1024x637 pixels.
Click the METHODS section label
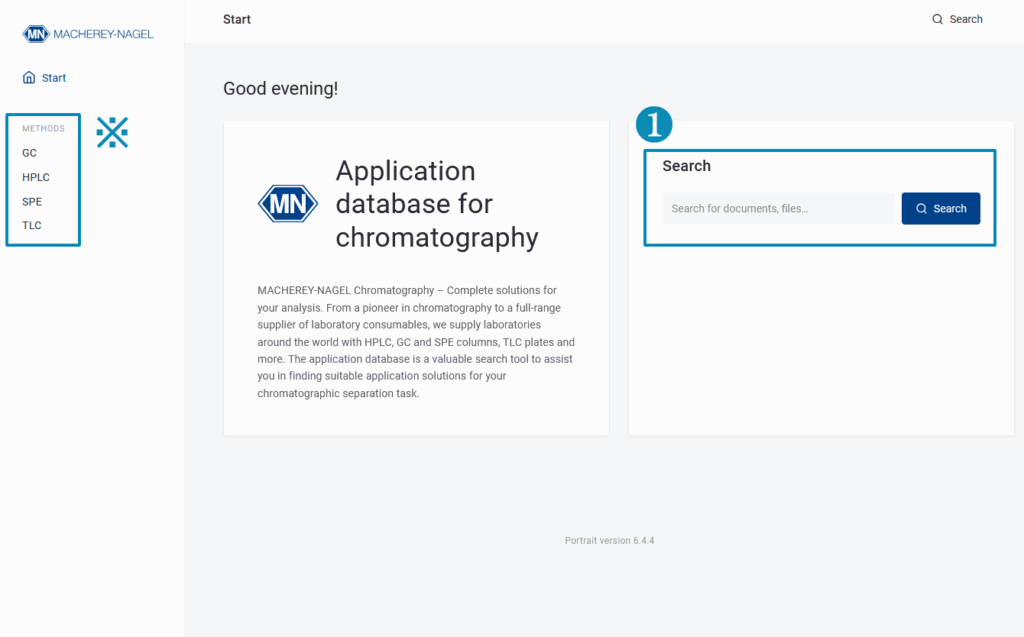pyautogui.click(x=43, y=128)
